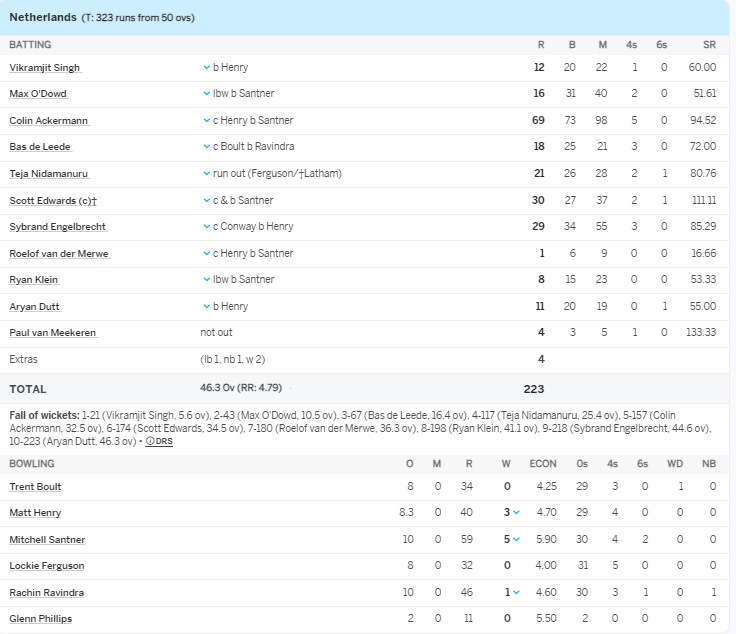Image resolution: width=736 pixels, height=634 pixels.
Task: Expand Scott Edwards' c & b dismissal
Action: (x=205, y=201)
